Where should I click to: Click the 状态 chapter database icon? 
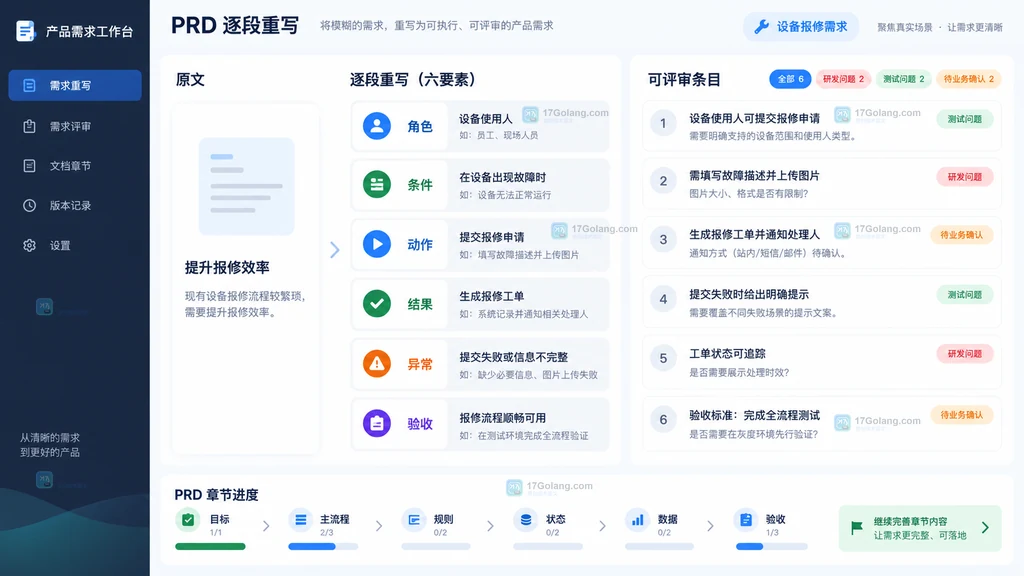click(526, 520)
